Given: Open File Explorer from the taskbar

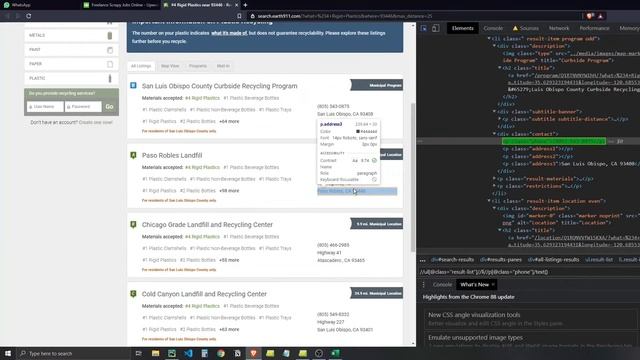Looking at the screenshot, I should (x=156, y=353).
